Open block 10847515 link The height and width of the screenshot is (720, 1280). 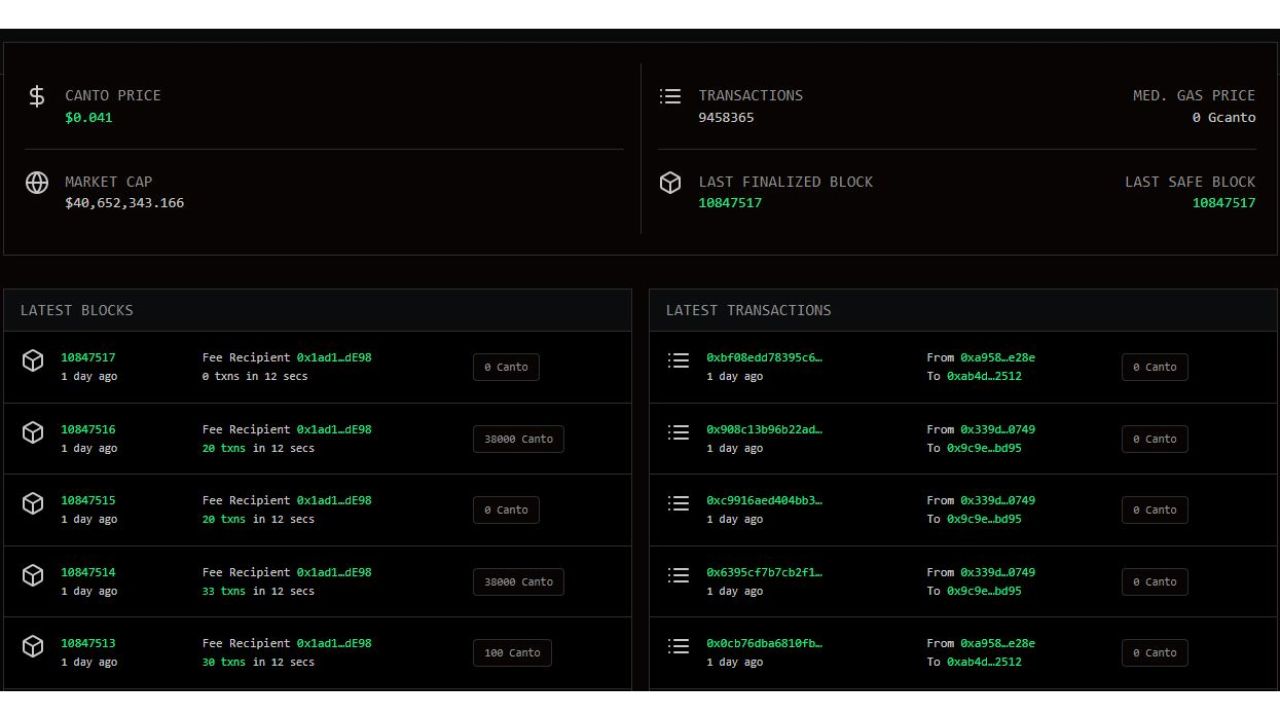88,501
